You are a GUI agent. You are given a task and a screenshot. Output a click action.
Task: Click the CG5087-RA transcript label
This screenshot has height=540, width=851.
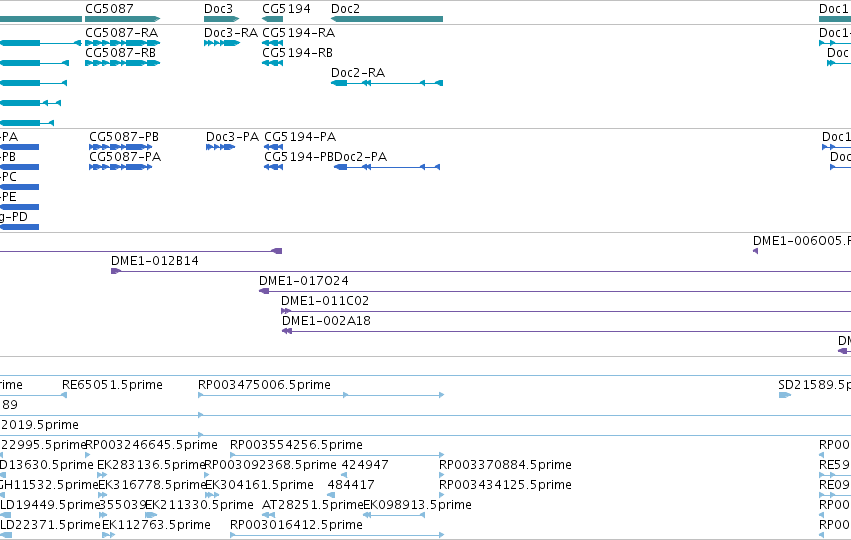[x=122, y=33]
